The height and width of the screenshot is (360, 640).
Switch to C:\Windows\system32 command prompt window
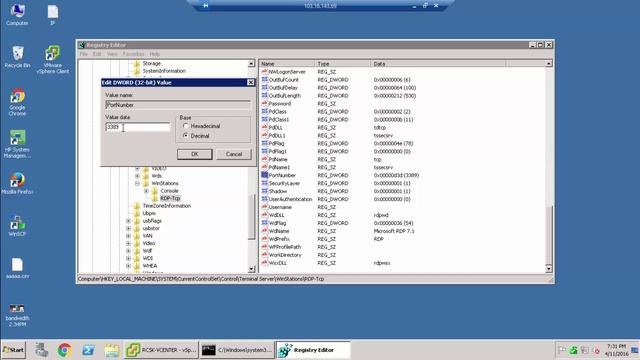[x=237, y=350]
